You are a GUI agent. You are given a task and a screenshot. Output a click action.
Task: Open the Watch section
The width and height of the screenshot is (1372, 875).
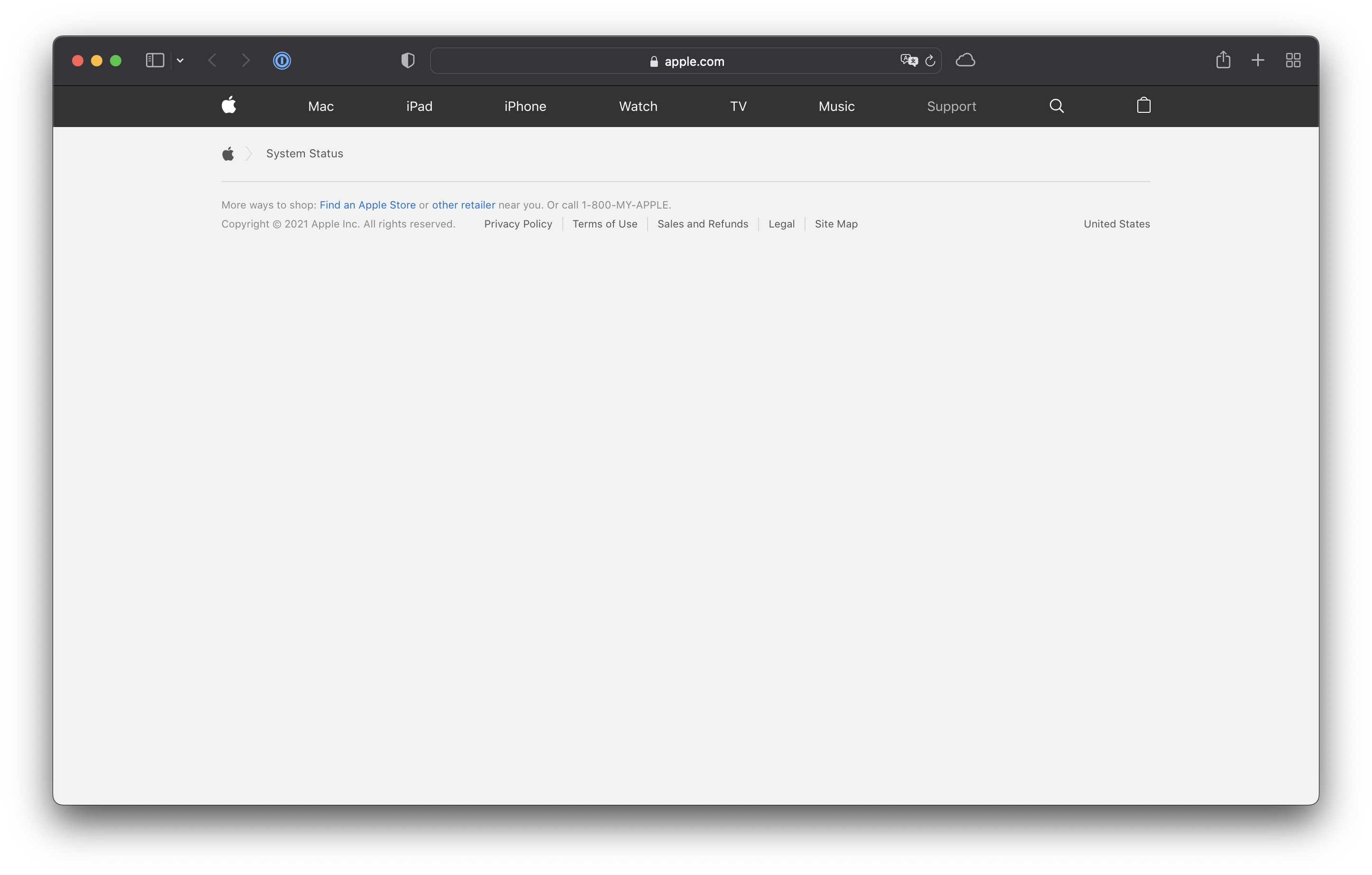[638, 106]
